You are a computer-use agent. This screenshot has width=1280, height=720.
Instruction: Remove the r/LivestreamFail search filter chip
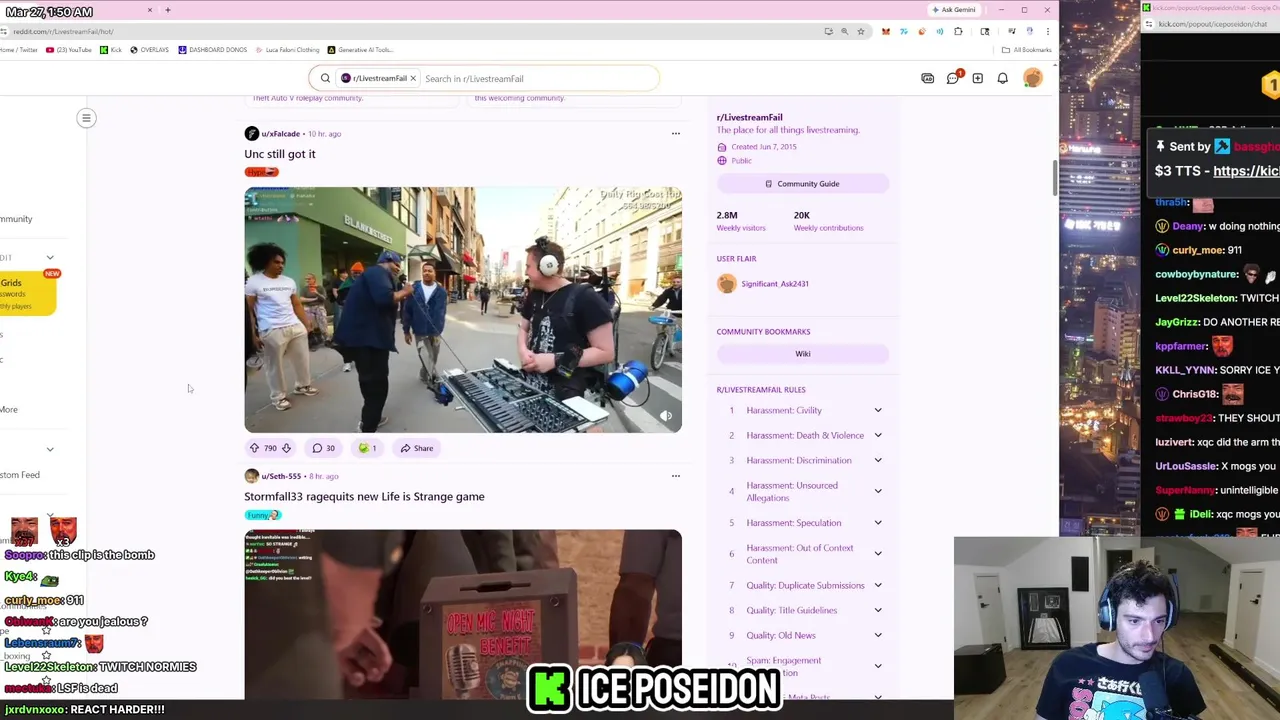(412, 78)
